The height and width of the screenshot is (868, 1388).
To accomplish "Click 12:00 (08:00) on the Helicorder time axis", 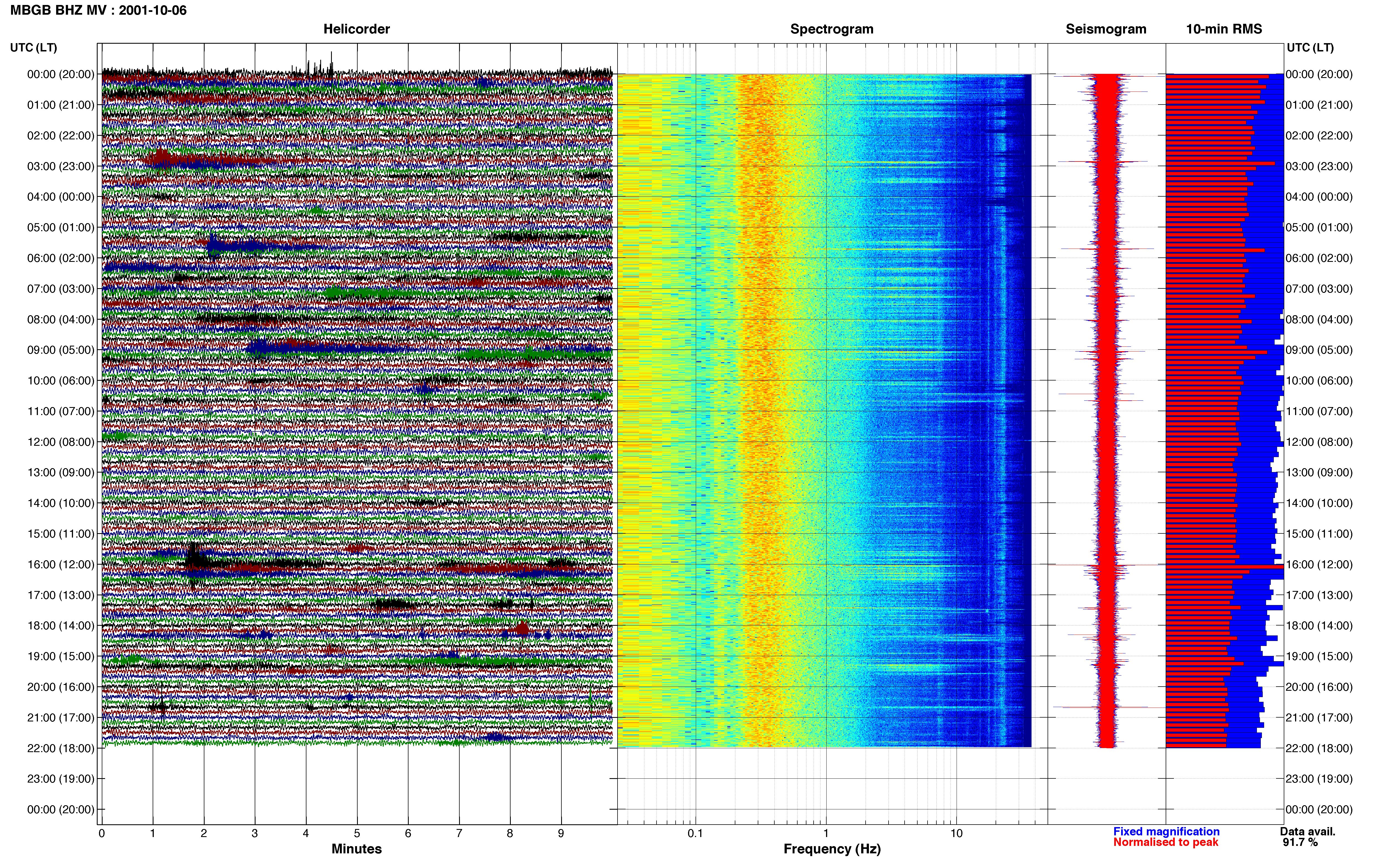I will [x=61, y=442].
